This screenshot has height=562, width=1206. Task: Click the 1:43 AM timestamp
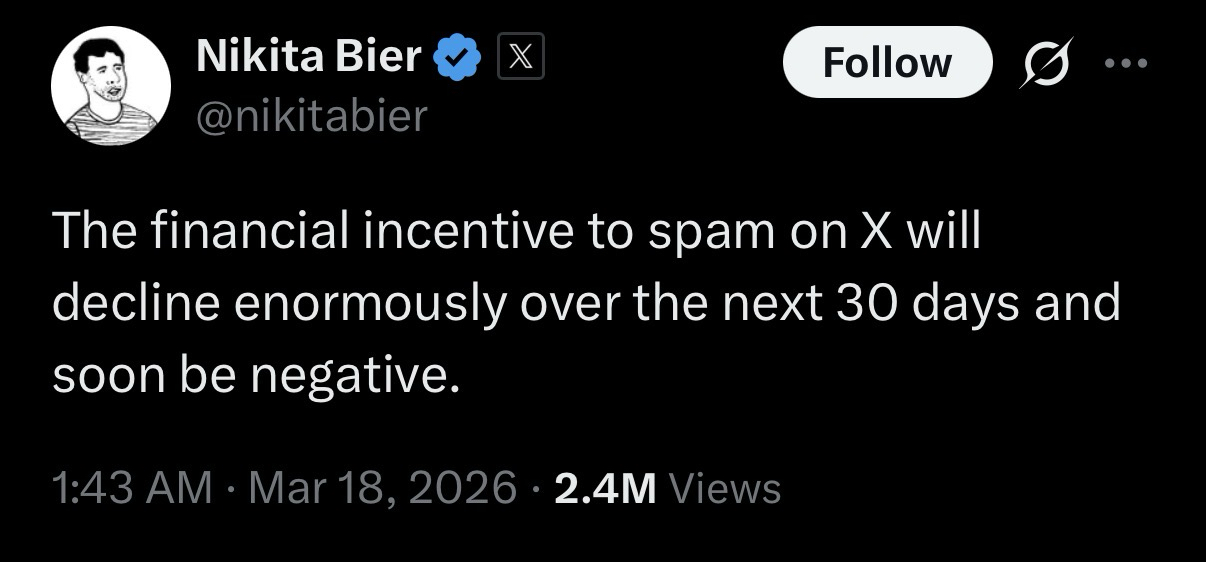(131, 488)
